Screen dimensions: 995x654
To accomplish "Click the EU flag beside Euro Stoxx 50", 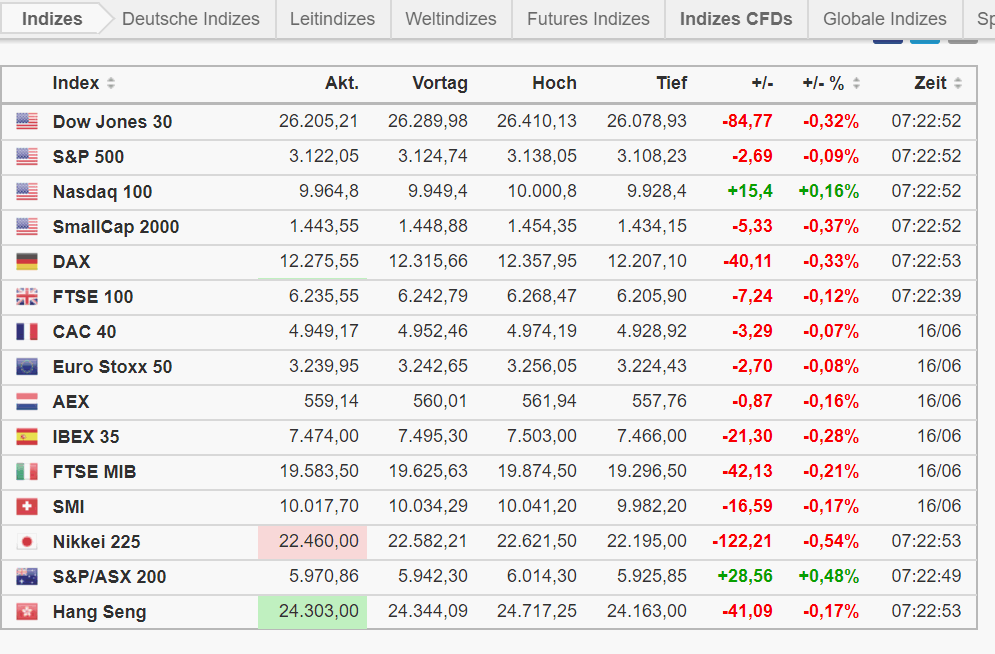I will (x=27, y=367).
